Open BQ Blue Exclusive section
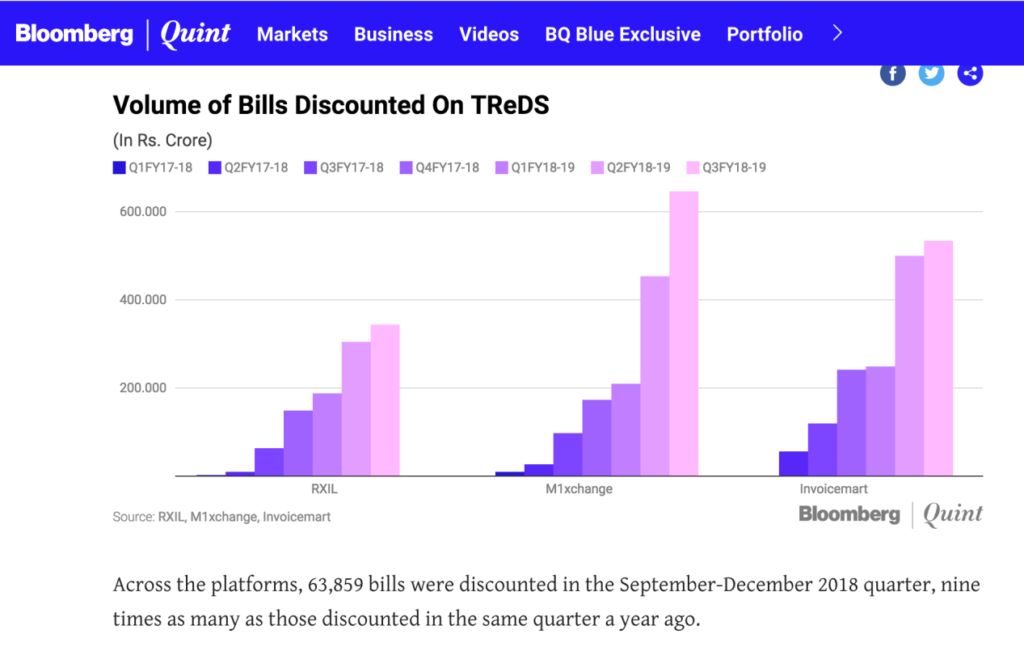 tap(622, 34)
